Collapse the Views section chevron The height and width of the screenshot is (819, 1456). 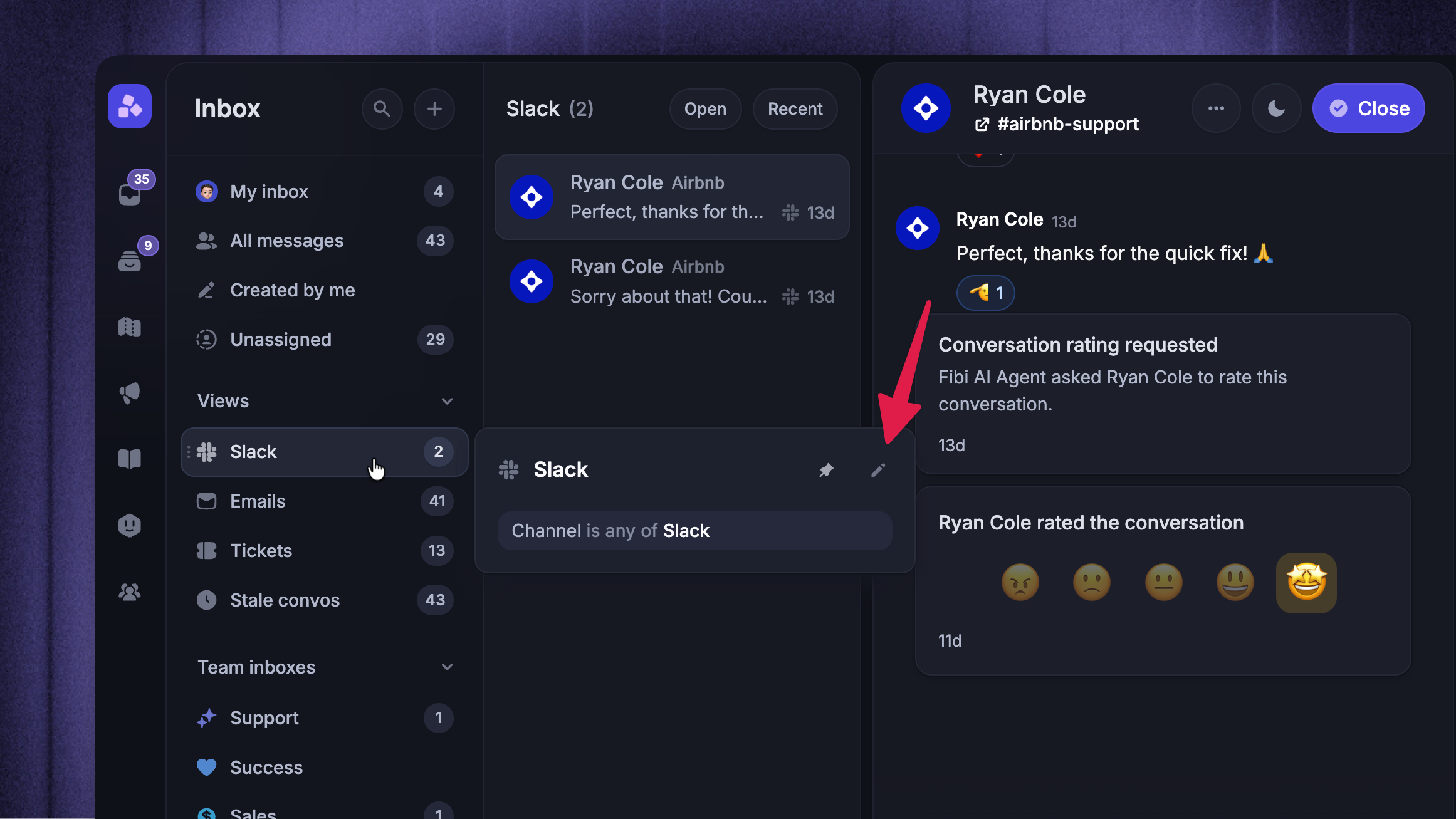tap(447, 401)
